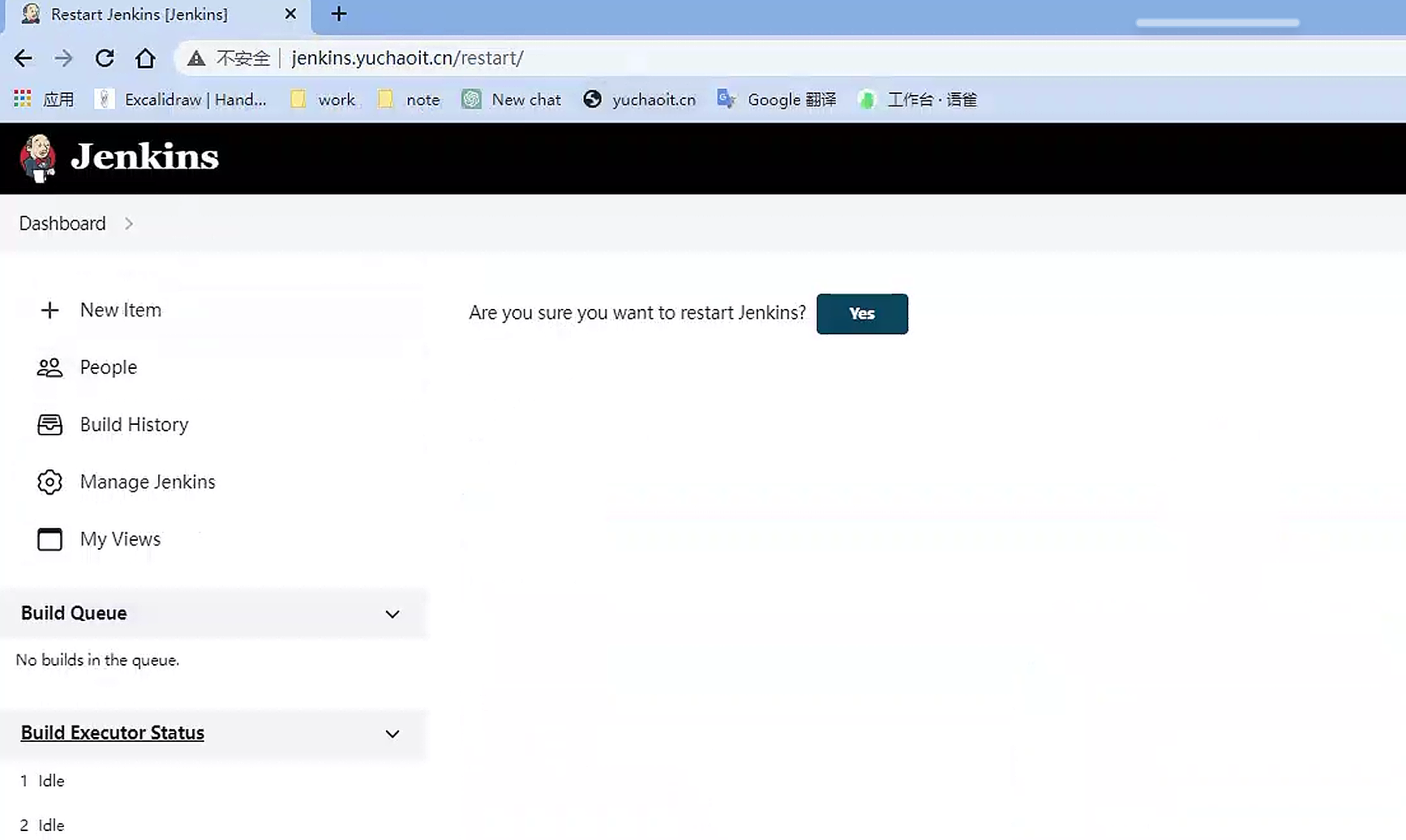
Task: Click the Build History tray icon
Action: coord(49,425)
